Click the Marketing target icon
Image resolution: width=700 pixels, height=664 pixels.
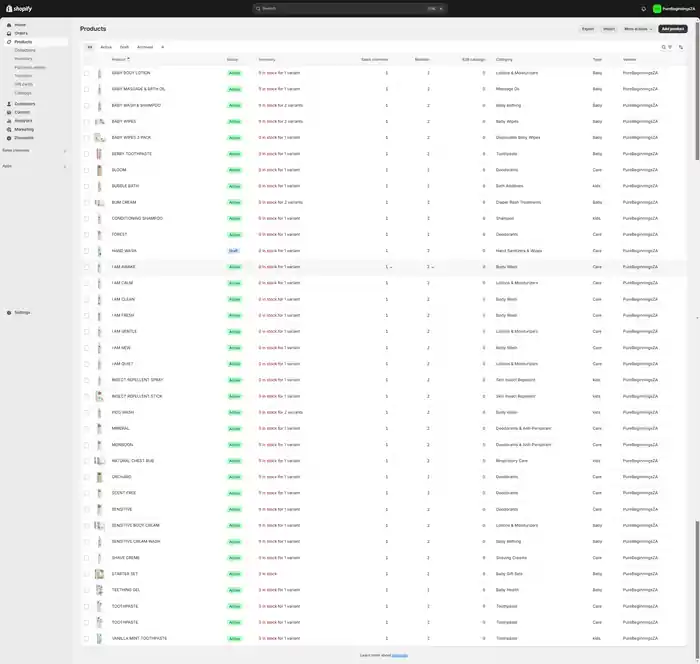tap(9, 129)
